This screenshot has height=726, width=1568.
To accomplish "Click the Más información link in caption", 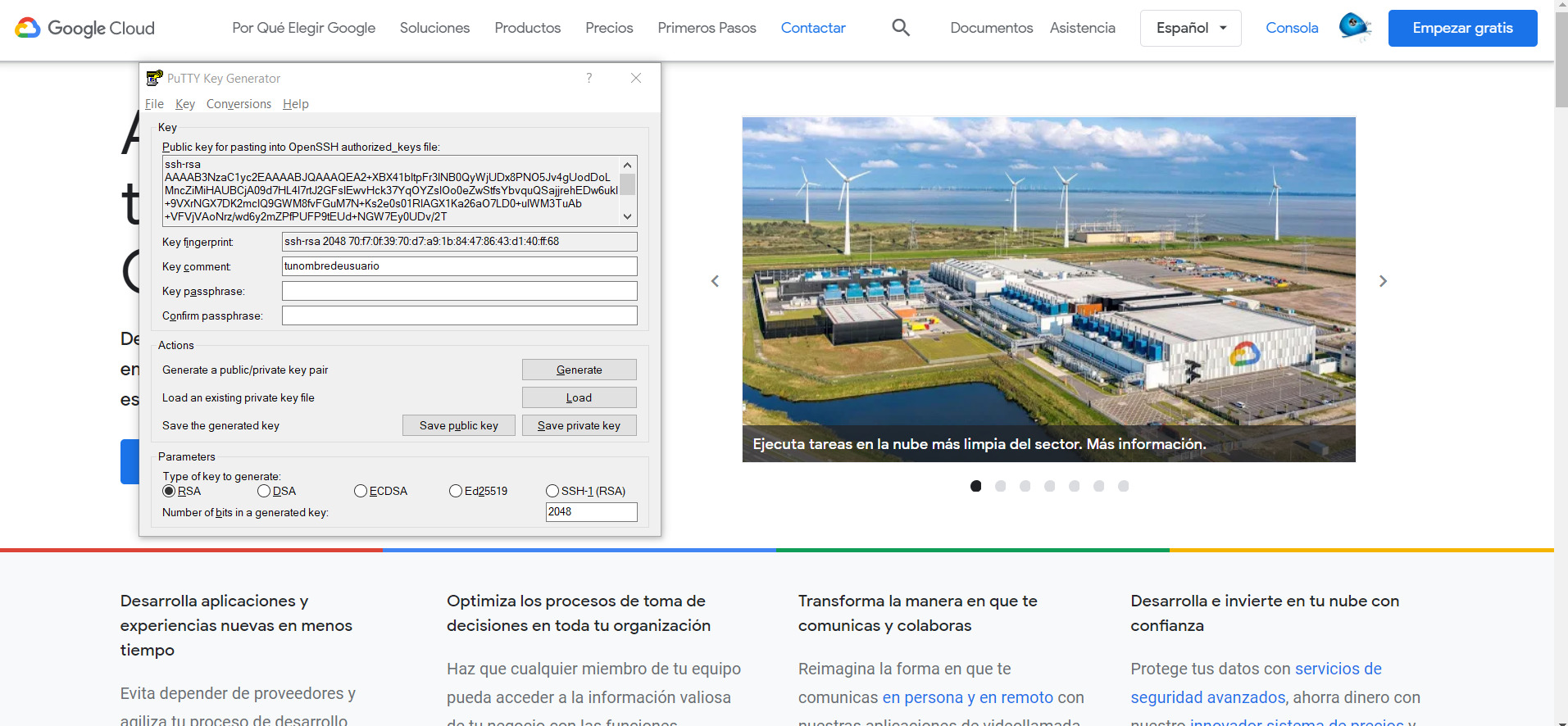I will (x=1146, y=444).
